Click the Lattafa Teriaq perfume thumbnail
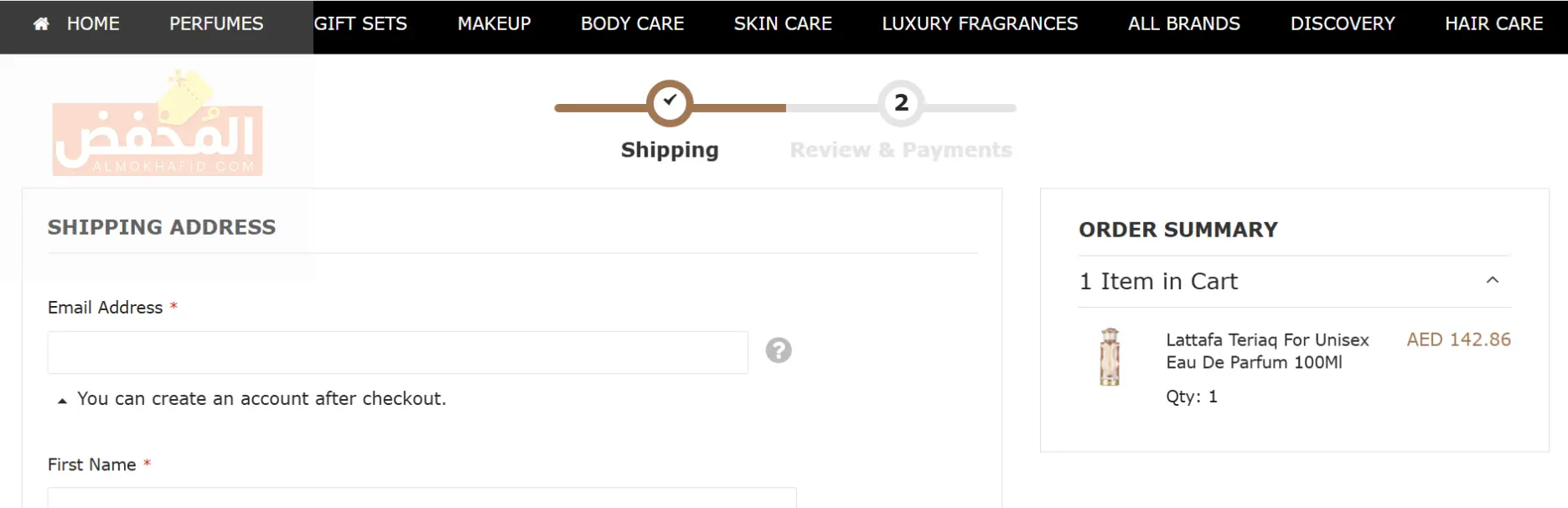This screenshot has width=1568, height=508. 1110,357
